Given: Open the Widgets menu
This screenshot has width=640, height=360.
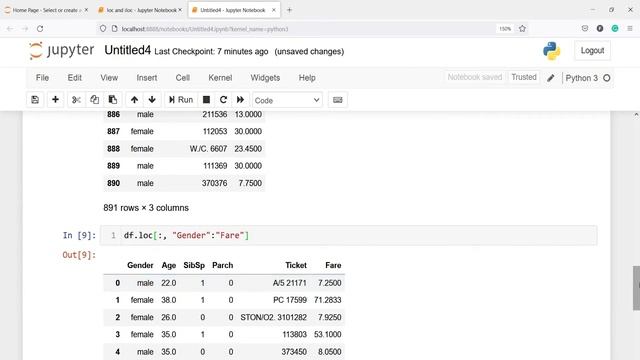Looking at the screenshot, I should coord(265,78).
